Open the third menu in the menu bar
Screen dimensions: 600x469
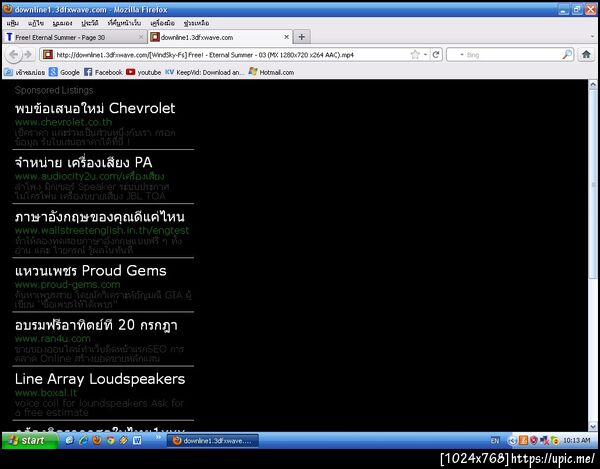click(62, 23)
